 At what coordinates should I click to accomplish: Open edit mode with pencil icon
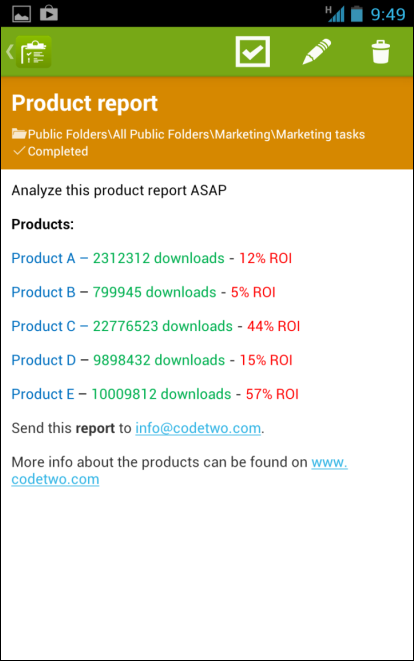coord(317,51)
